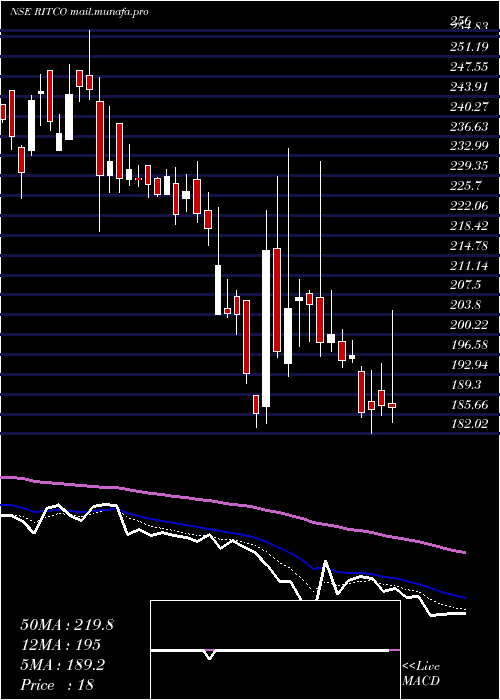This screenshot has width=500, height=700.
Task: Click the 225.7 price axis label
Action: (466, 186)
